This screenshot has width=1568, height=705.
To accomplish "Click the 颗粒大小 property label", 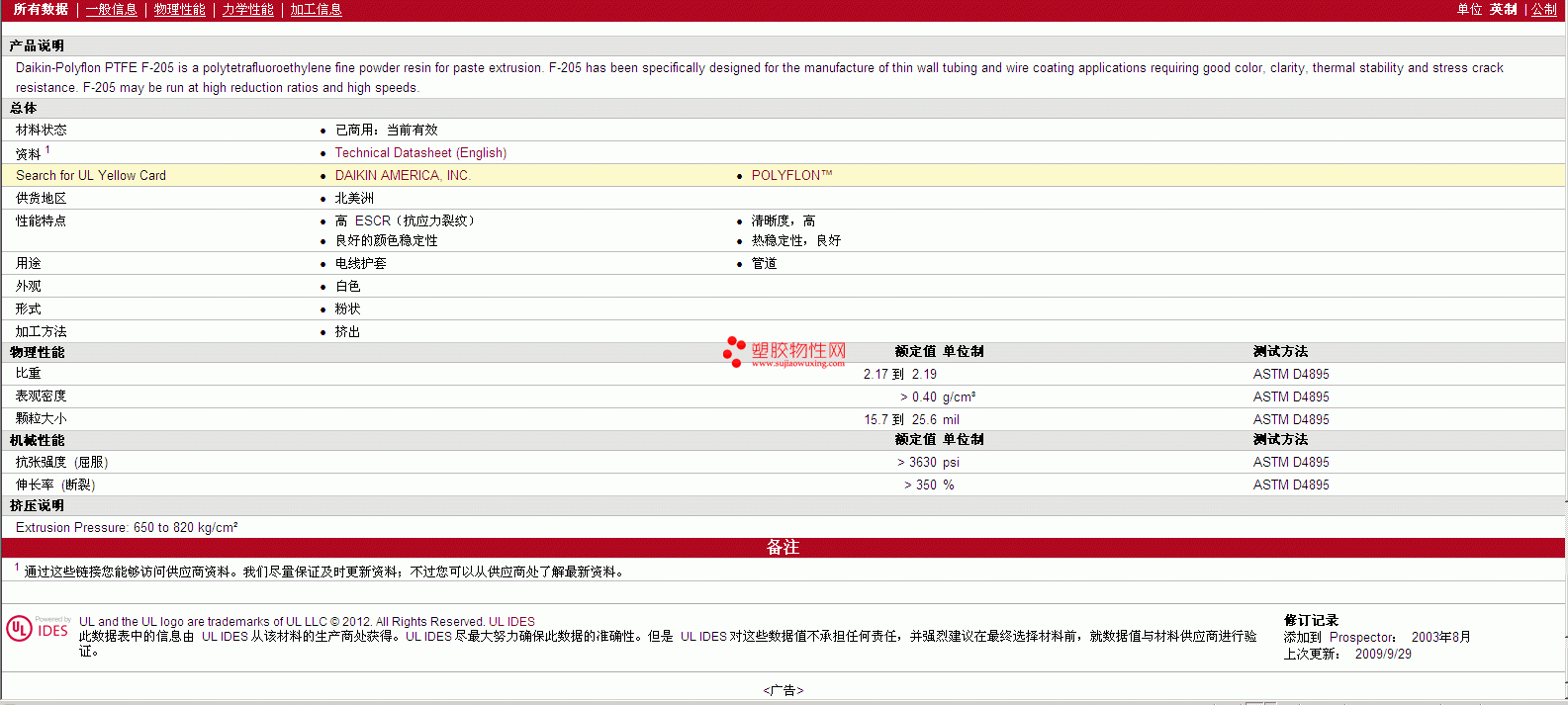I will (42, 419).
